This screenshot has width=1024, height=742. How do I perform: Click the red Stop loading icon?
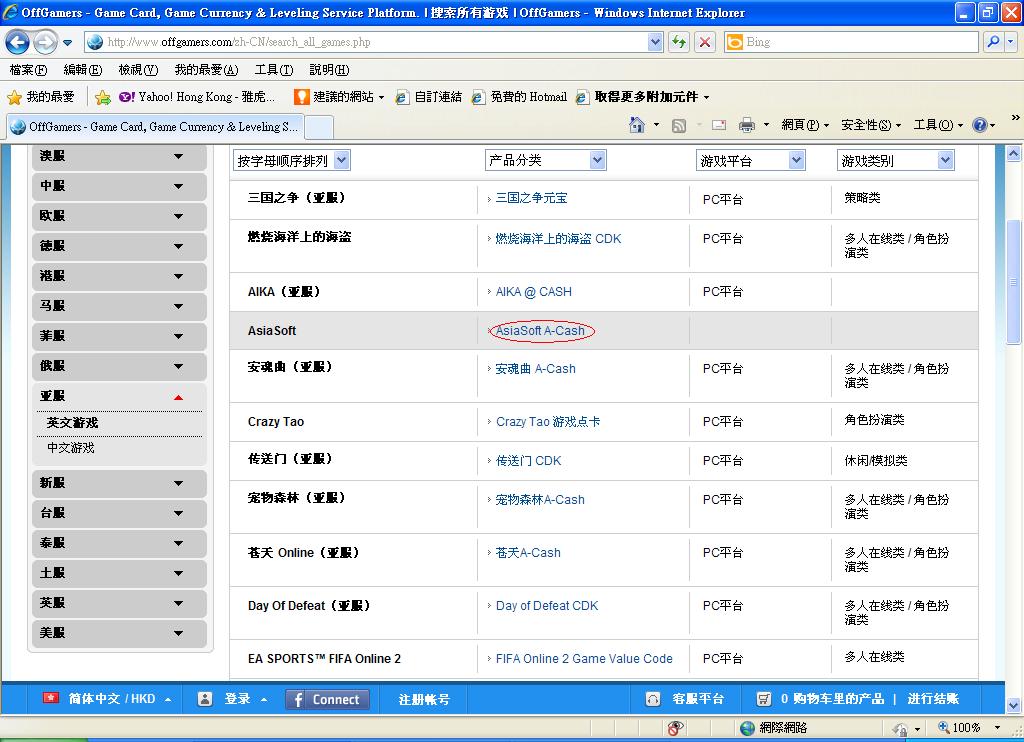click(705, 42)
